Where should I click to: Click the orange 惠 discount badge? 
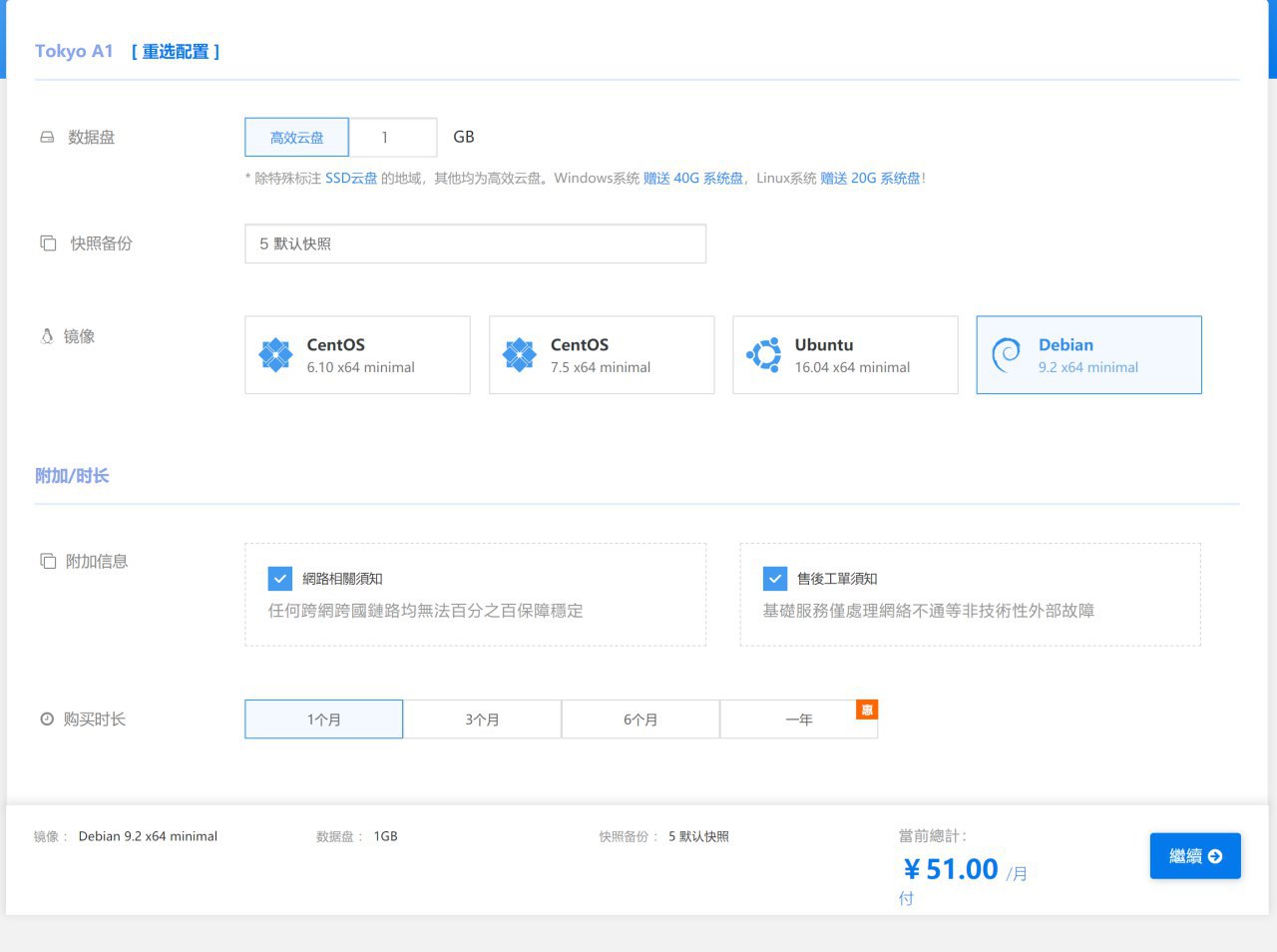pyautogui.click(x=867, y=710)
